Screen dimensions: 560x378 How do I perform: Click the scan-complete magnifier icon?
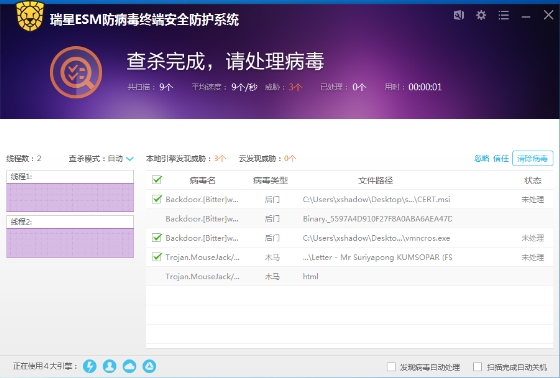tap(76, 72)
